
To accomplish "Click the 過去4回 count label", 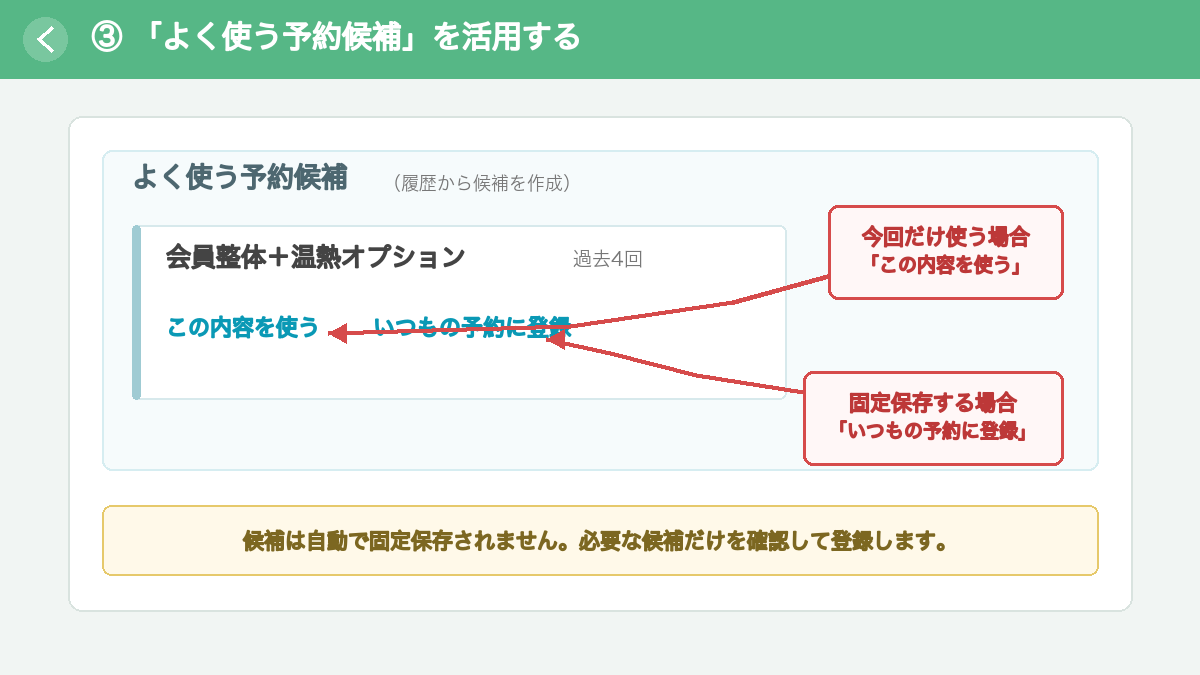I will 607,259.
